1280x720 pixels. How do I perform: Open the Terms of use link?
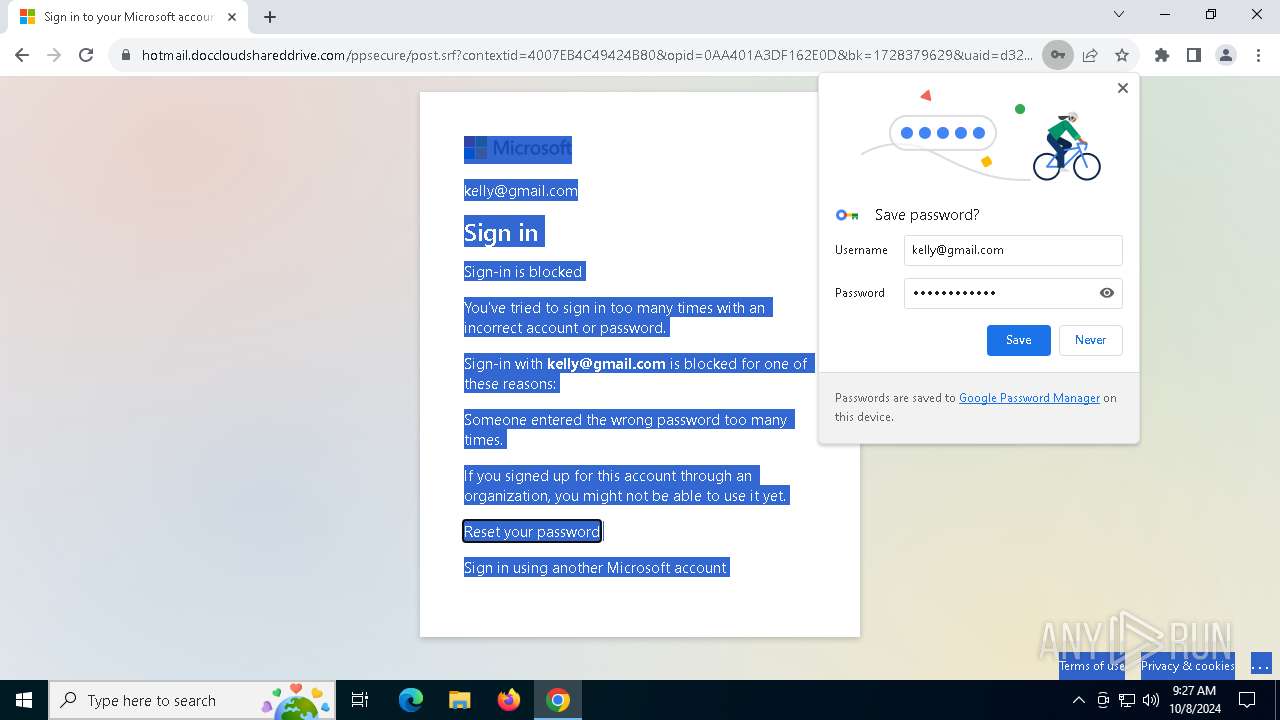pos(1092,666)
